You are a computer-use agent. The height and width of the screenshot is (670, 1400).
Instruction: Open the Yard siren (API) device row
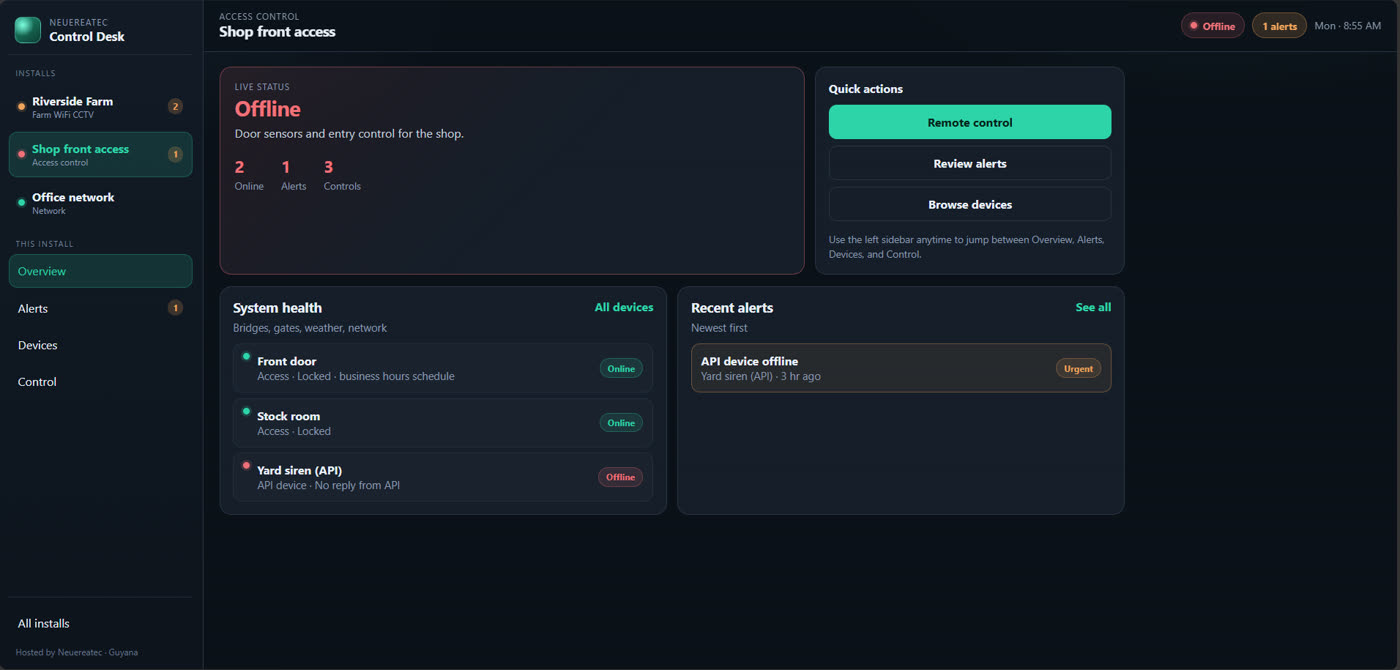pyautogui.click(x=443, y=477)
